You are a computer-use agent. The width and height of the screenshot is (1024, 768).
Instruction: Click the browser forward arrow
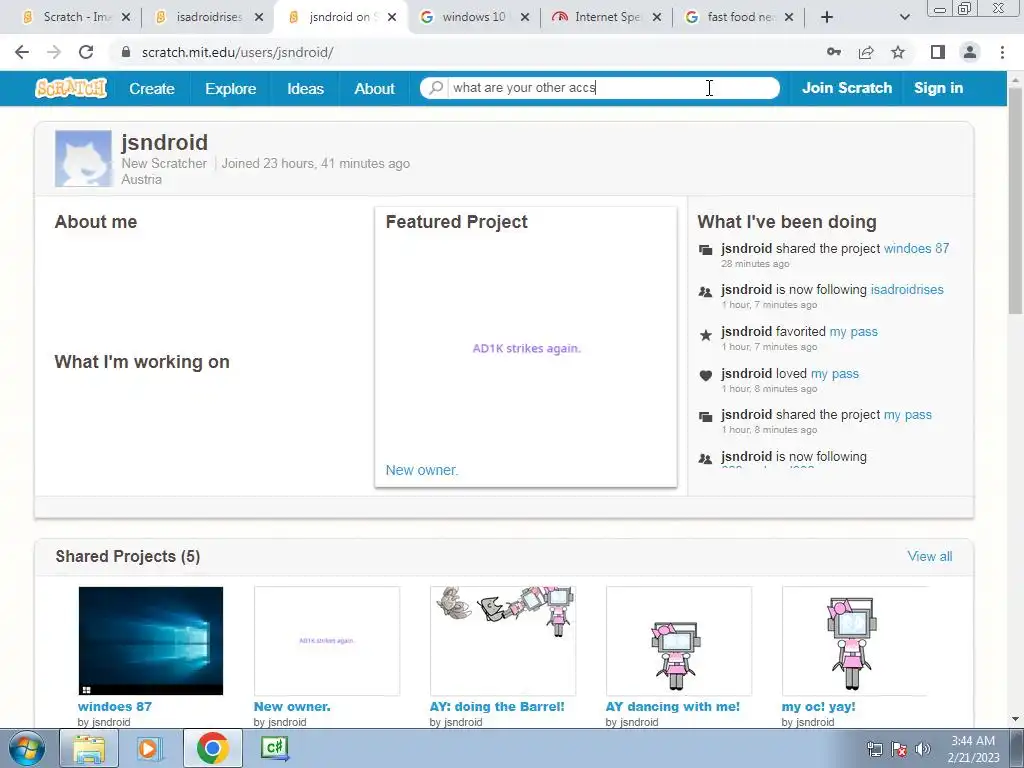(54, 52)
